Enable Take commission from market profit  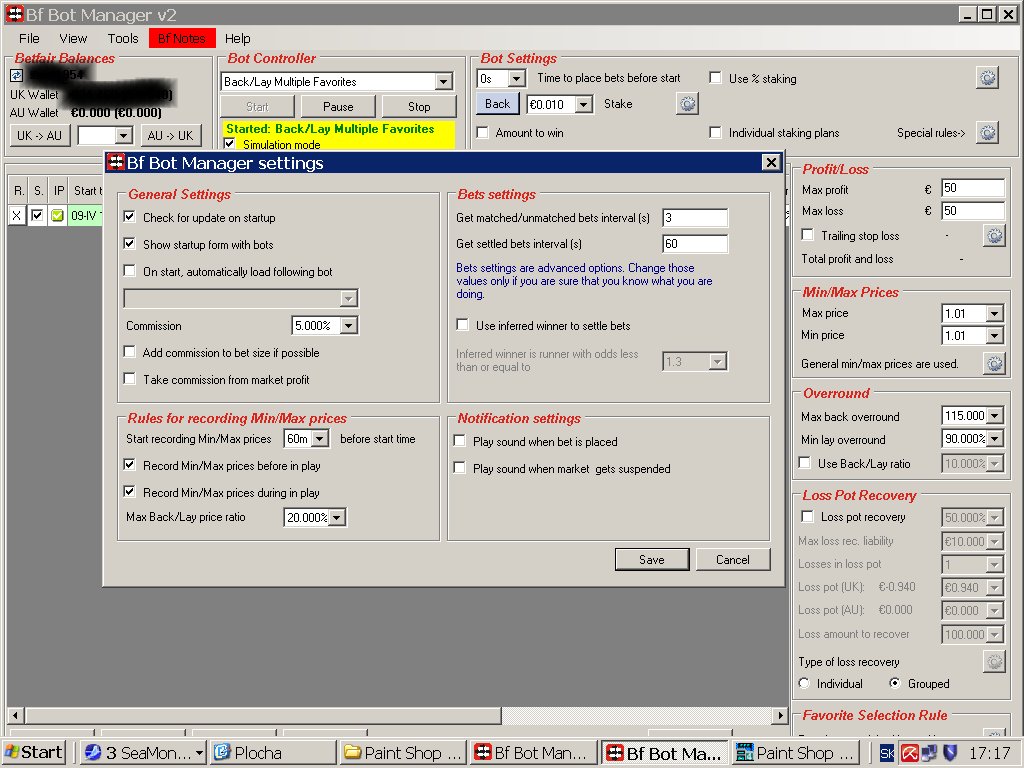[130, 379]
